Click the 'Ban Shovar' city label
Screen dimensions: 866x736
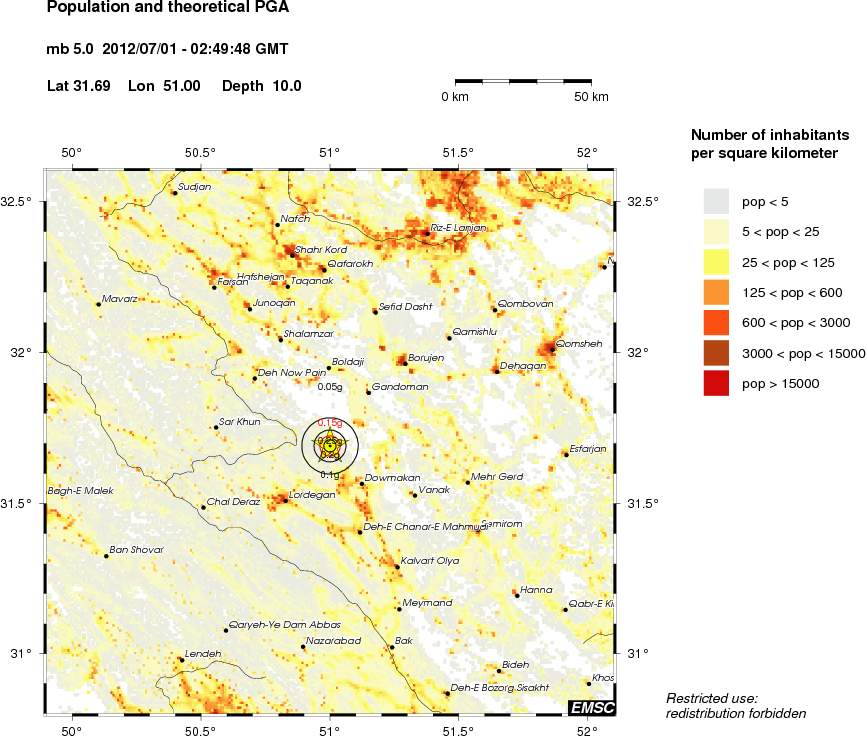coord(136,549)
